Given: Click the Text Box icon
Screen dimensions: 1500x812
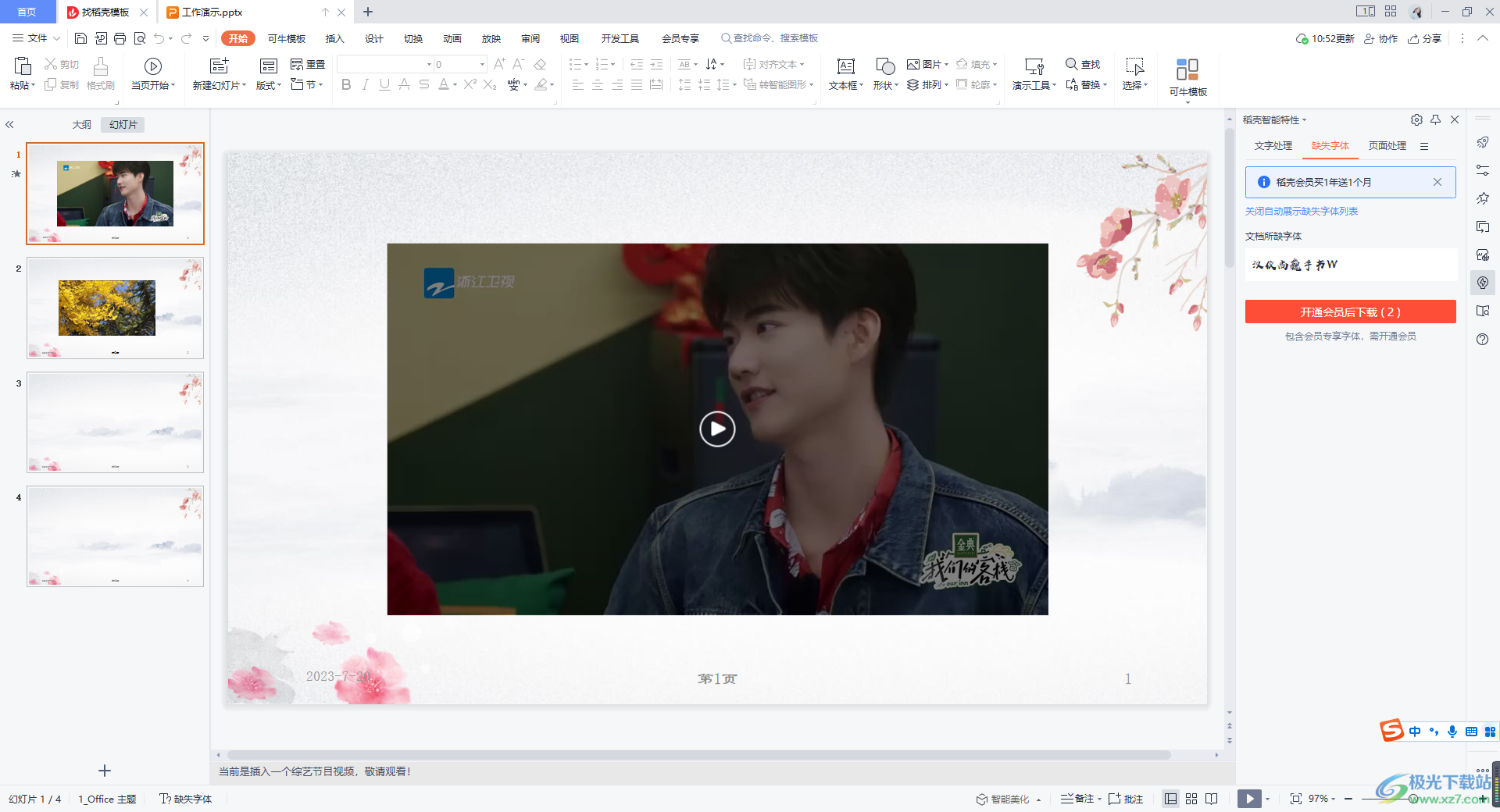Looking at the screenshot, I should click(846, 66).
